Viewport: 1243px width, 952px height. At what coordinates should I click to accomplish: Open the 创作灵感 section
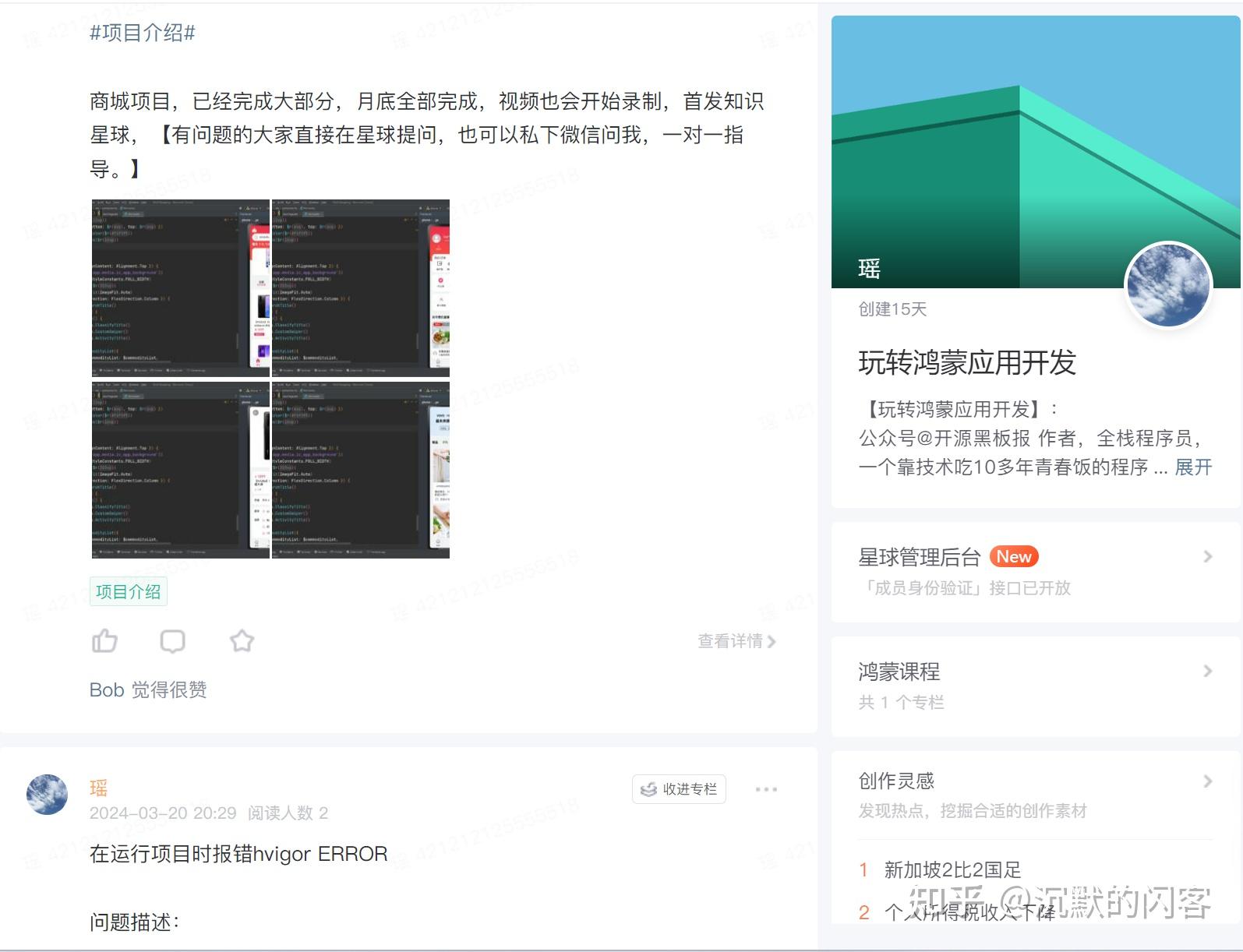pyautogui.click(x=1036, y=795)
